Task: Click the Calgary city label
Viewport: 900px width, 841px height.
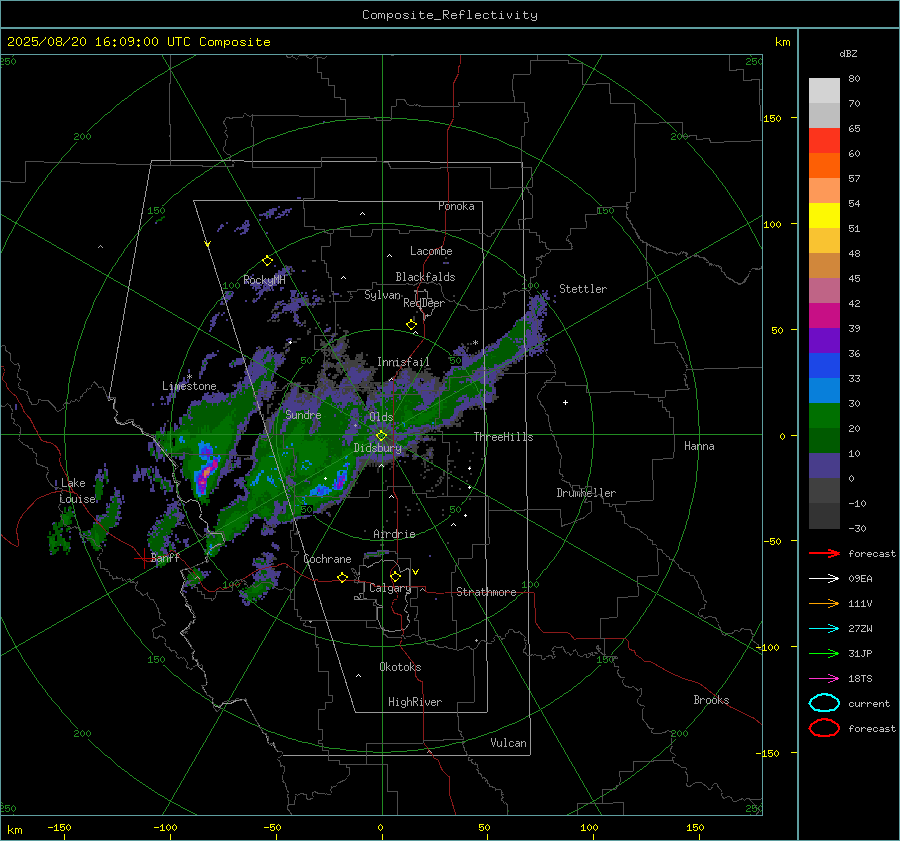Action: click(x=390, y=588)
